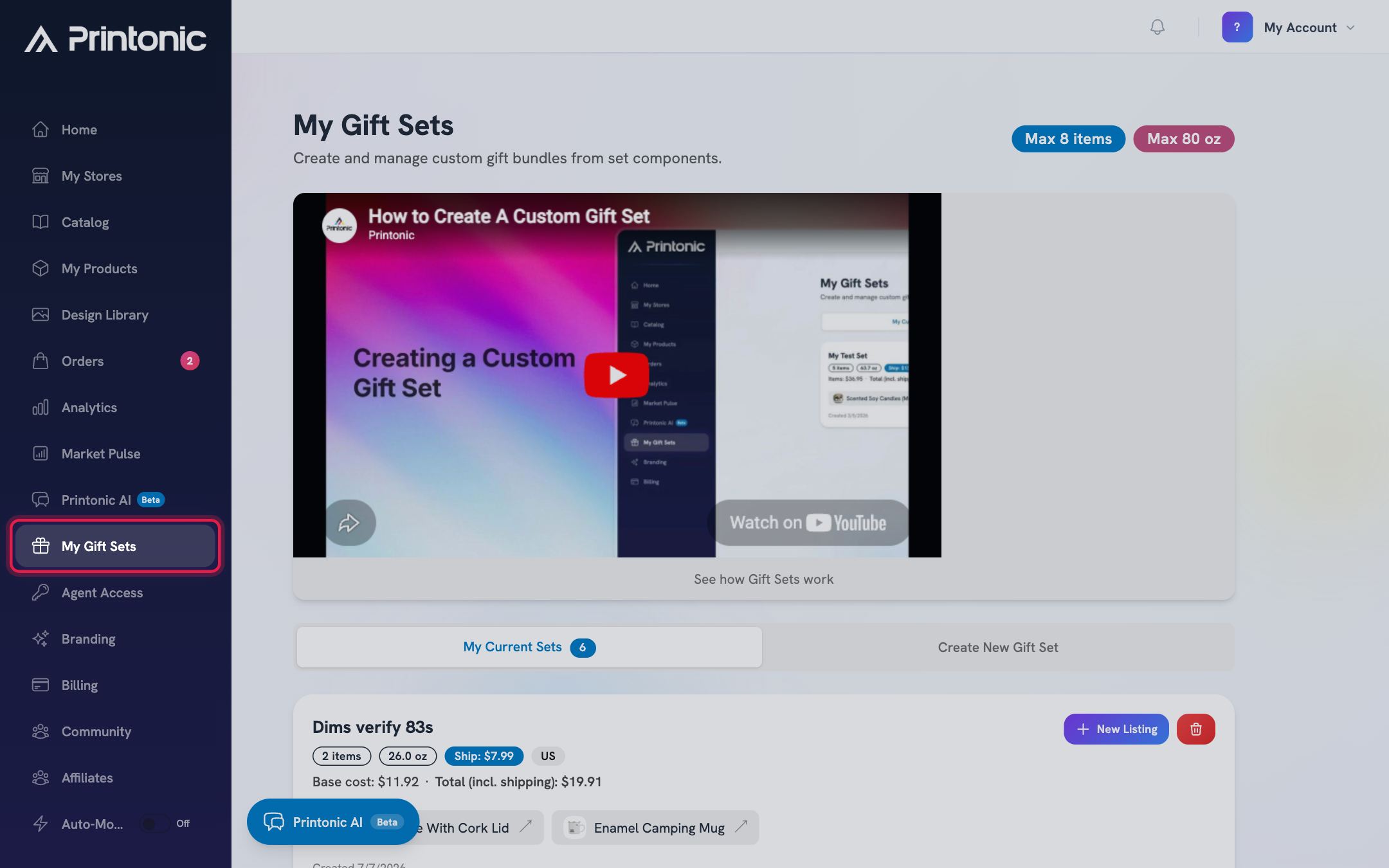This screenshot has height=868, width=1389.
Task: Open the Home icon in sidebar
Action: coord(41,129)
